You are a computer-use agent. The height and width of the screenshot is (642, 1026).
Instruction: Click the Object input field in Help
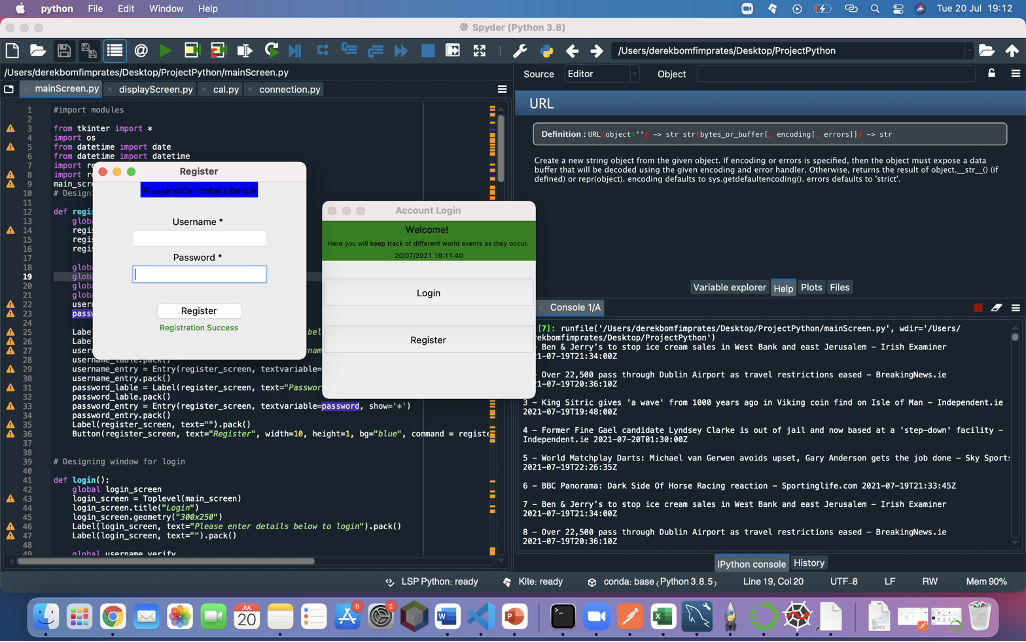click(x=836, y=74)
